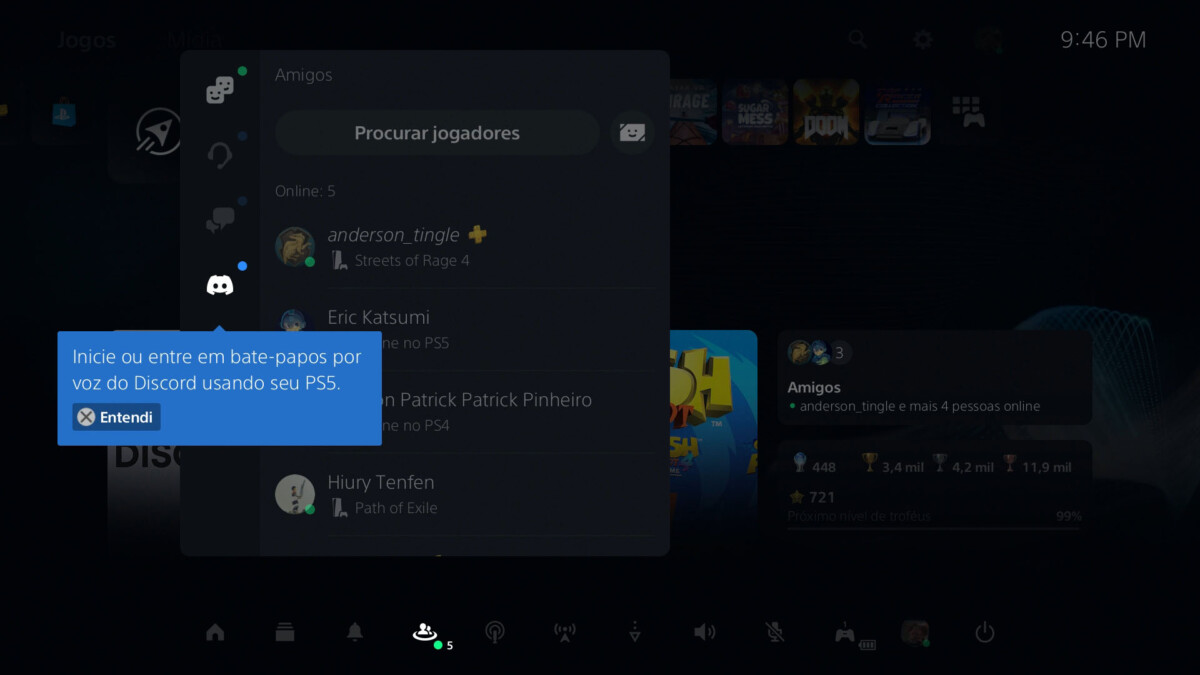Open the search magnifier at top

pyautogui.click(x=858, y=39)
